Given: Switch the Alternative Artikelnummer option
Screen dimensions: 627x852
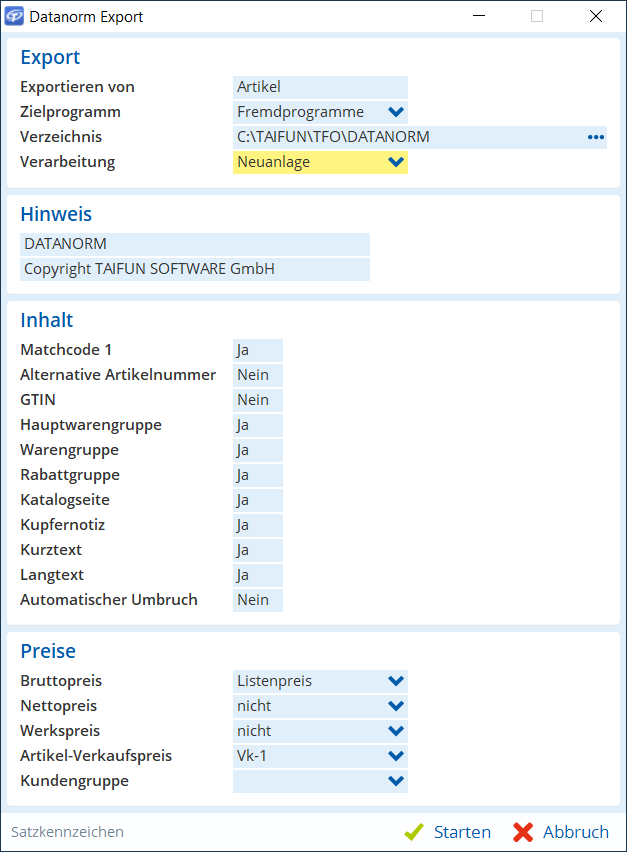Looking at the screenshot, I should tap(257, 375).
